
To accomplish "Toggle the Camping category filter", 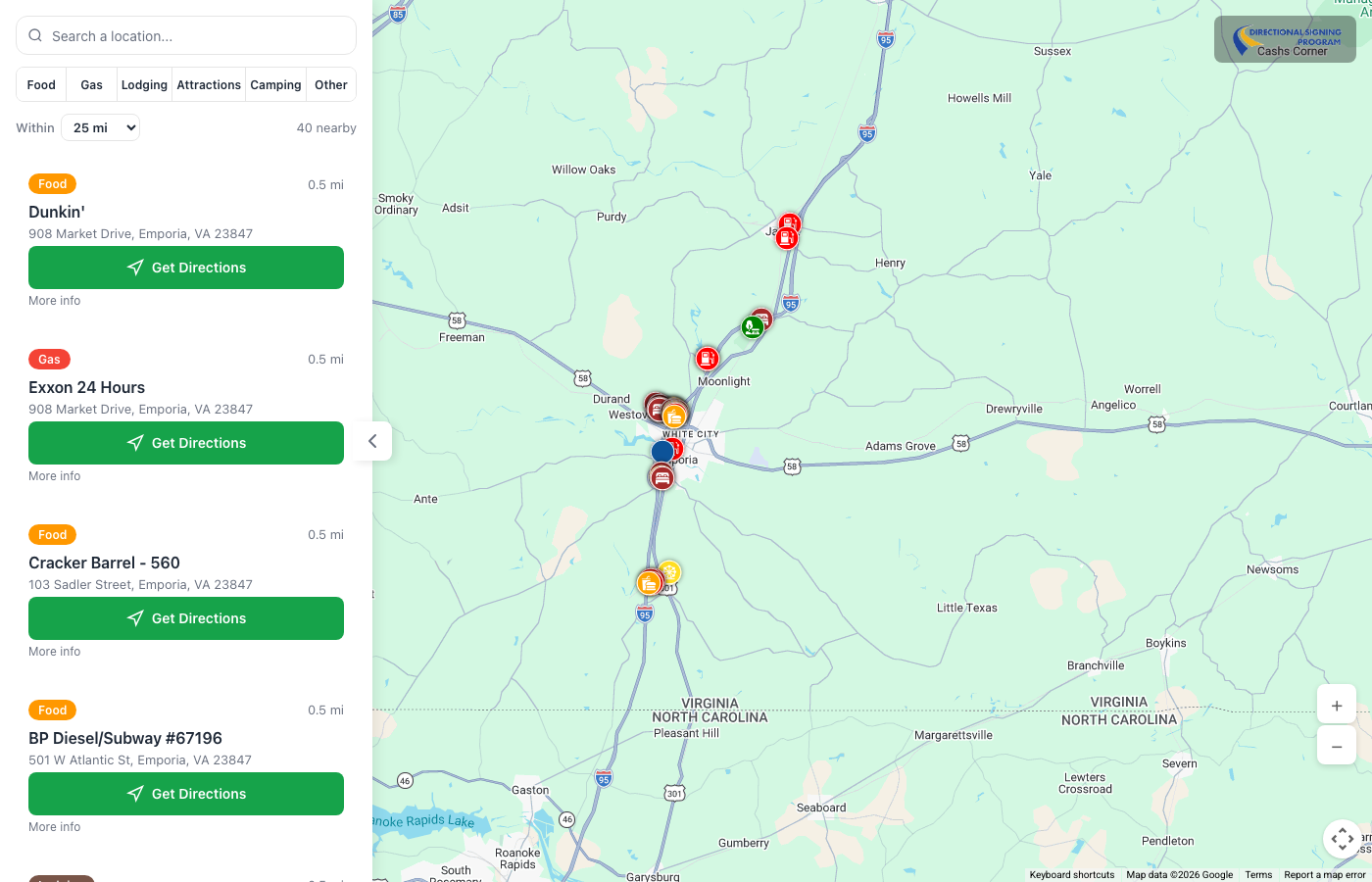I will pos(275,84).
